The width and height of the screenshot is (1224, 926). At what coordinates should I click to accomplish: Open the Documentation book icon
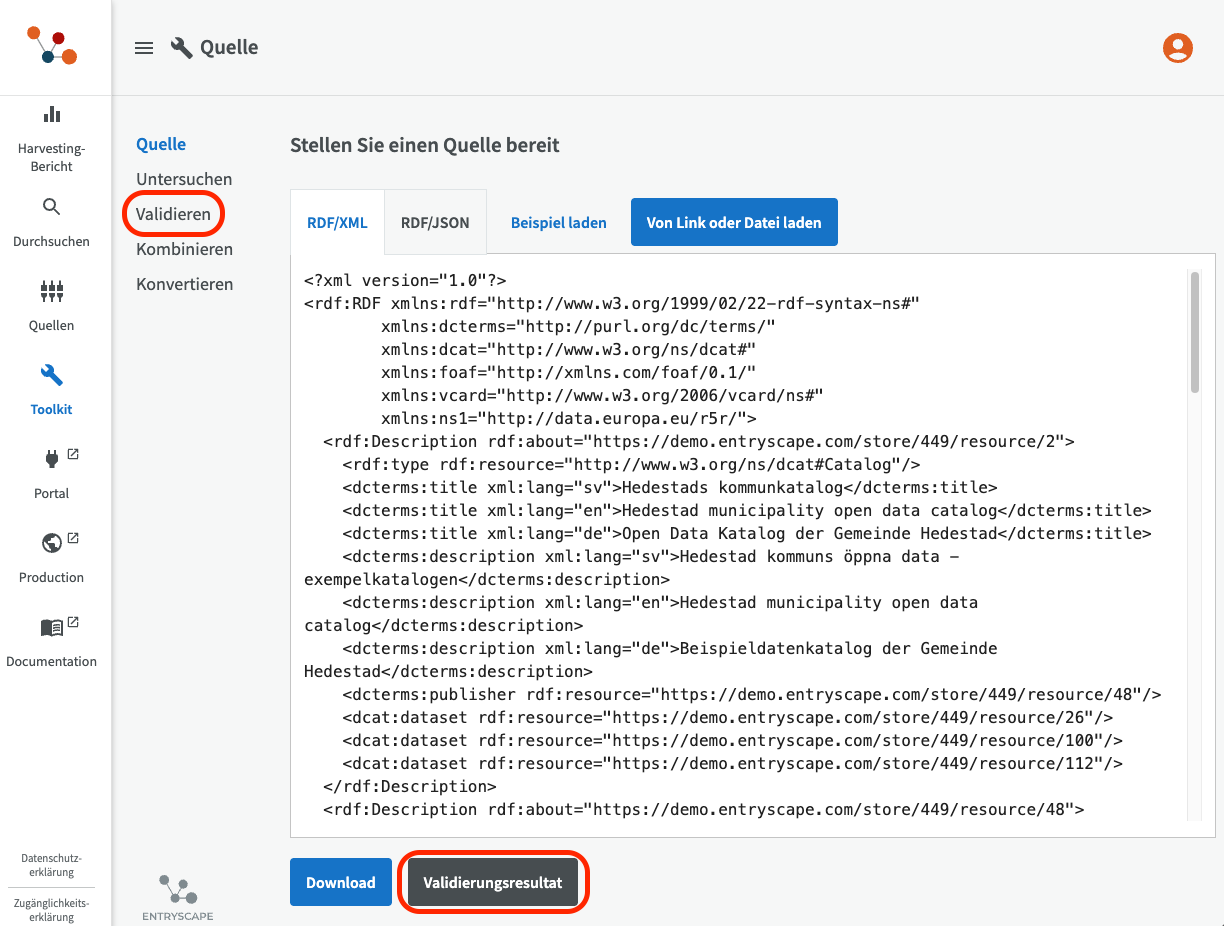coord(51,627)
